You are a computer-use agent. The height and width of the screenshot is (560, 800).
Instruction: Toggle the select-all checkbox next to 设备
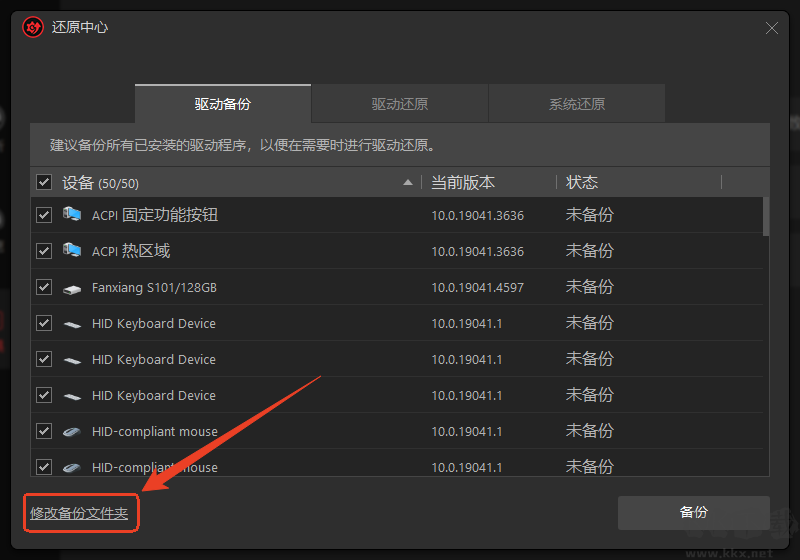(44, 182)
